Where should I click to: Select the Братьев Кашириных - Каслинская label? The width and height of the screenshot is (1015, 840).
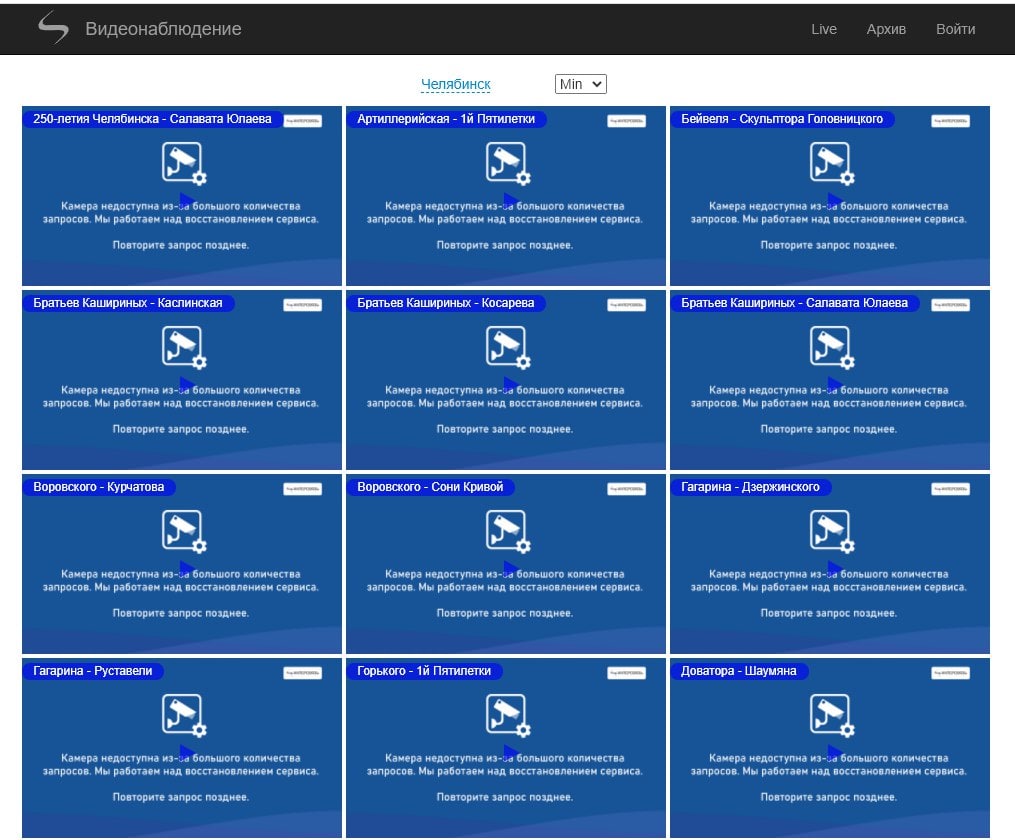(x=128, y=303)
